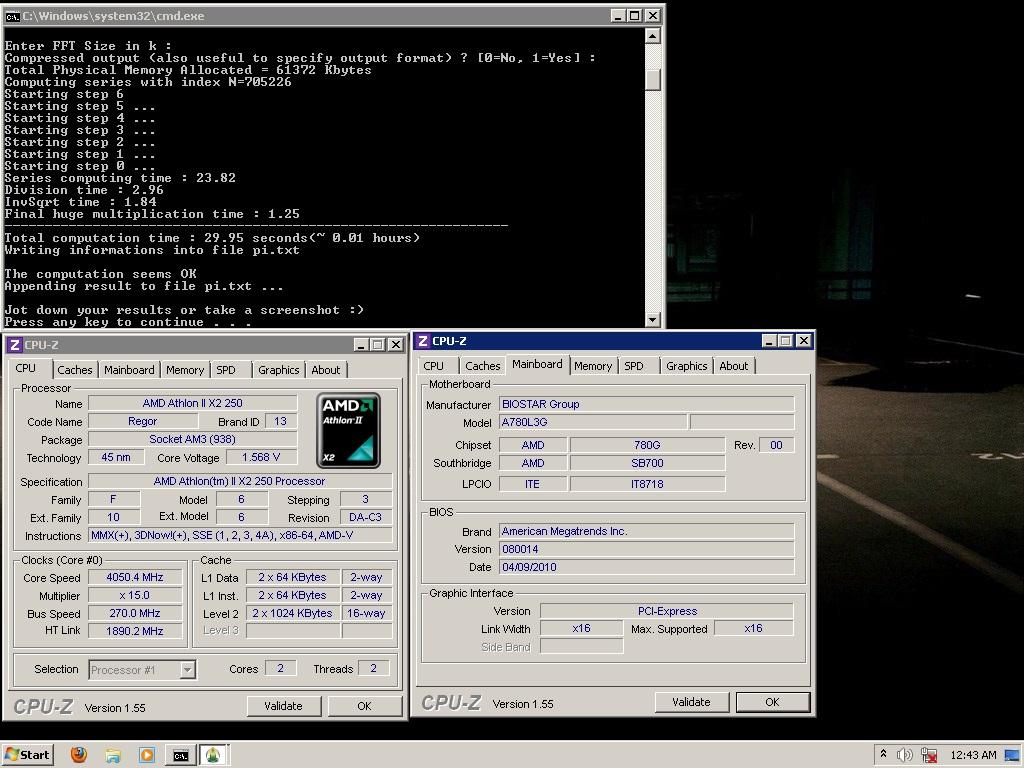Click the A780L3G model field
Viewport: 1024px width, 768px height.
click(593, 422)
